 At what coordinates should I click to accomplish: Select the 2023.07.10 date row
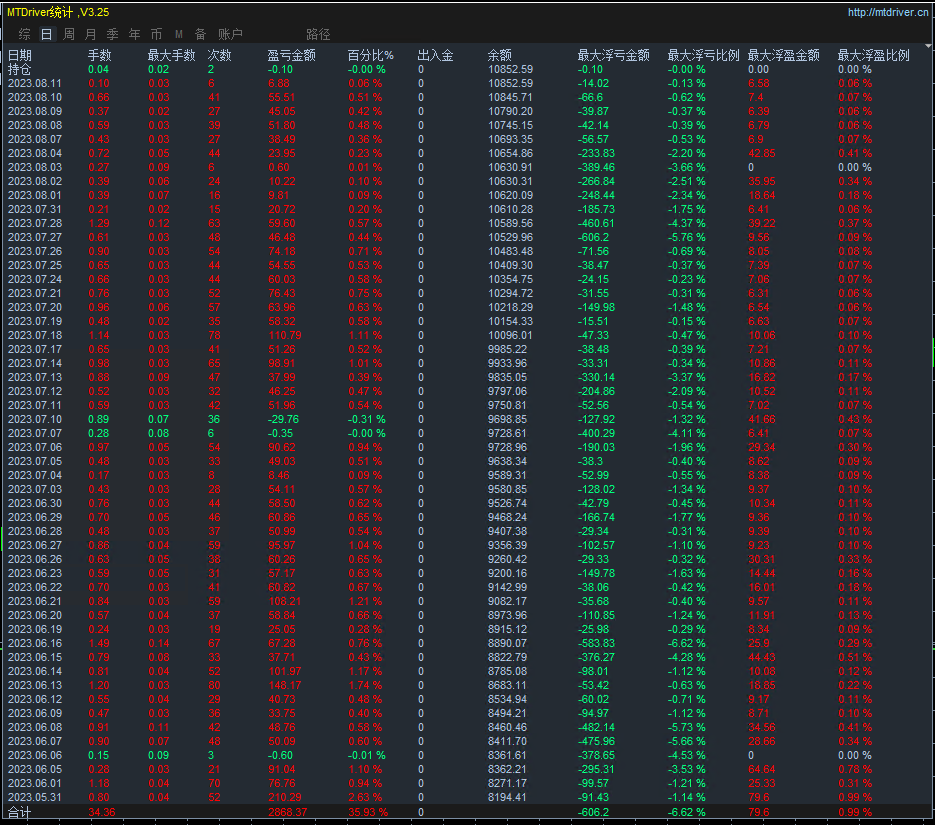click(34, 419)
